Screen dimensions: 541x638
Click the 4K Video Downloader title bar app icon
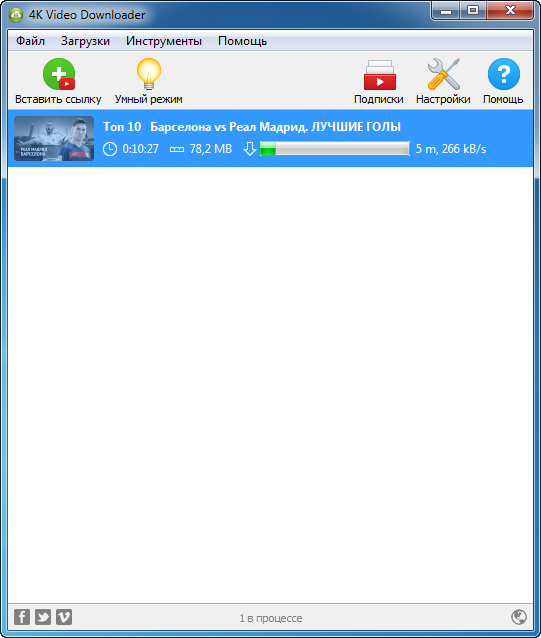point(16,15)
